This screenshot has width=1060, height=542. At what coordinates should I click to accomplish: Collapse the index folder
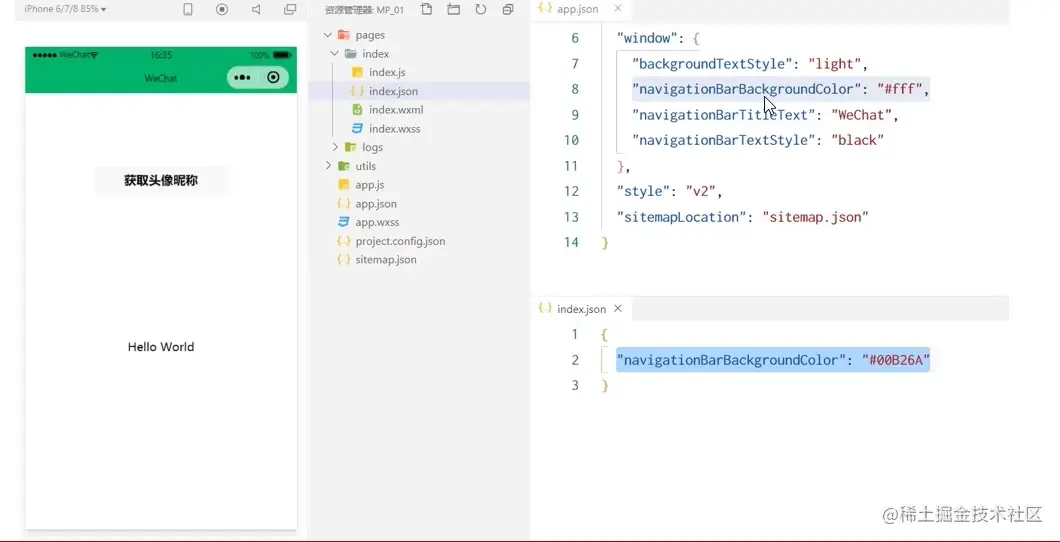(x=335, y=53)
